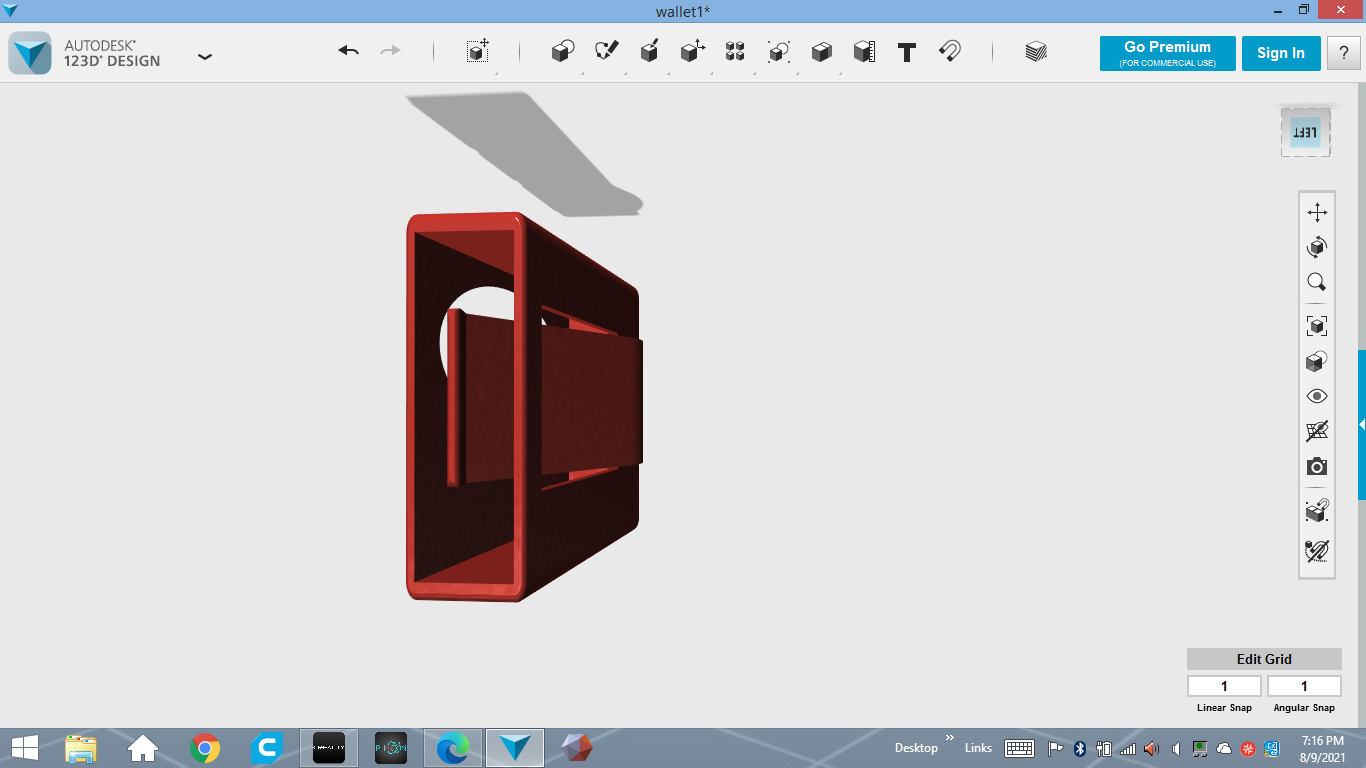This screenshot has width=1366, height=768.
Task: Expand the Autodesk 123D Design application menu
Action: 205,57
